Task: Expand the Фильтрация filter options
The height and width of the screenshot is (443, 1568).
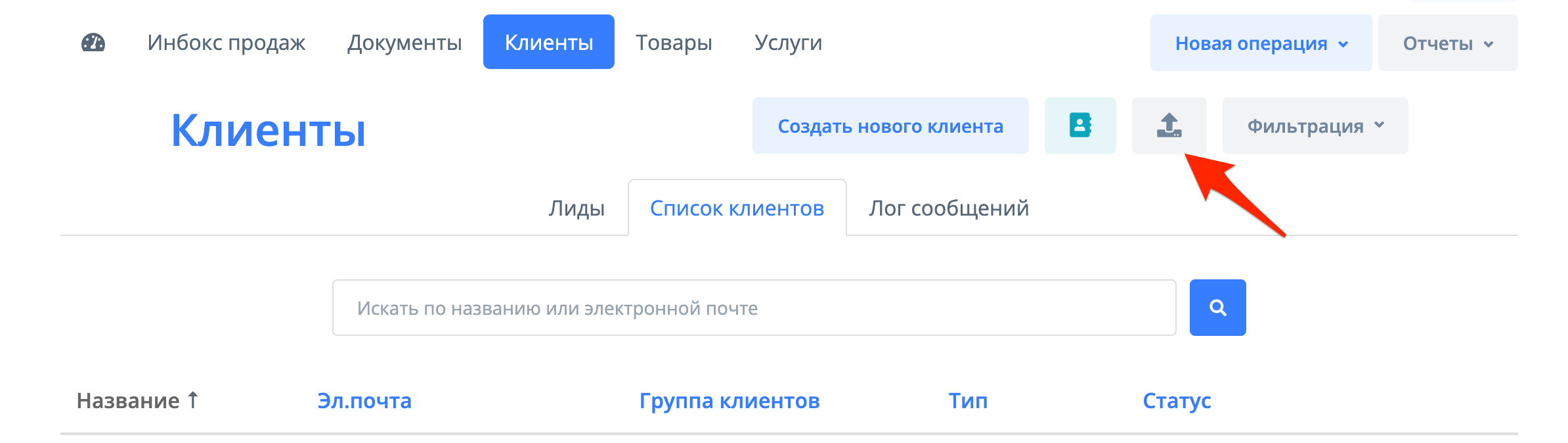Action: 1314,125
